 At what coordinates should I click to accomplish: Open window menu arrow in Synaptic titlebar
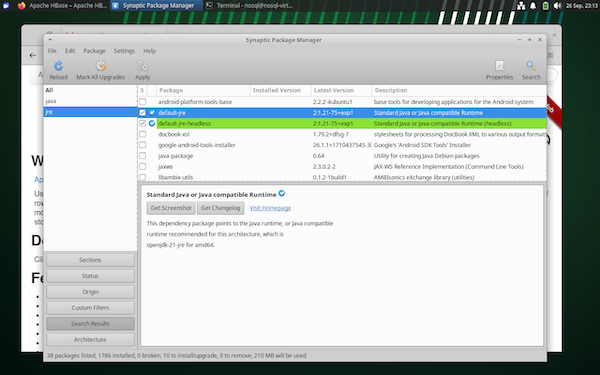(x=50, y=40)
